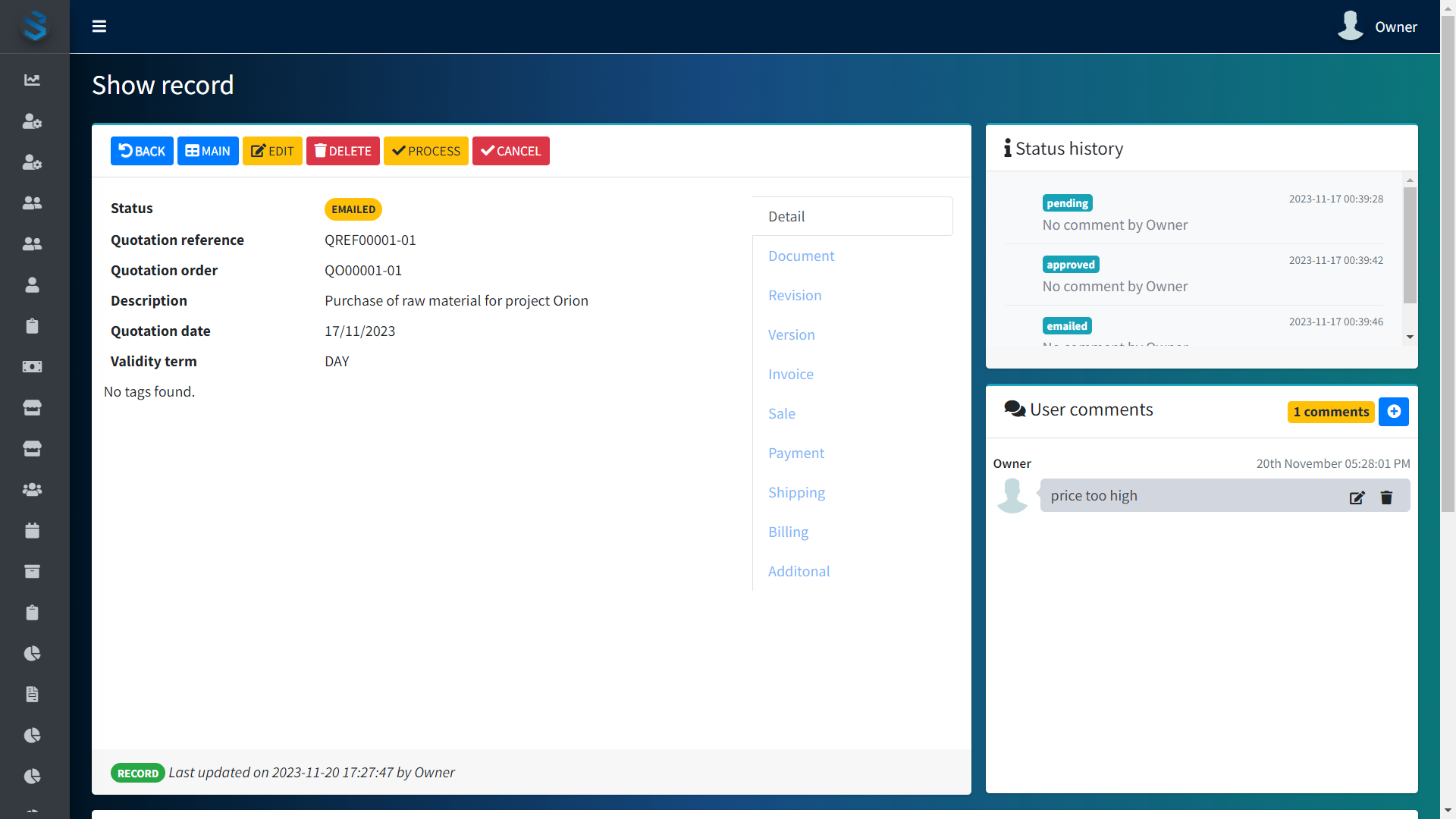Edit the 'price too high' comment

click(1357, 497)
